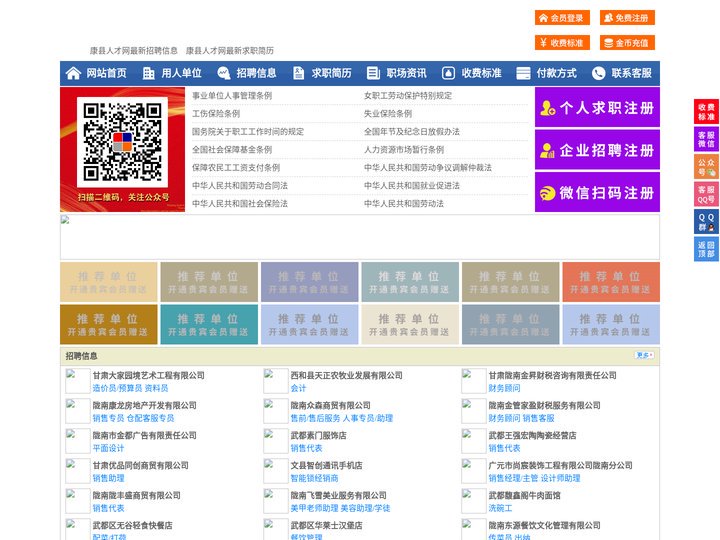The width and height of the screenshot is (720, 540).
Task: Click the 客服微信 purple side widget
Action: (706, 139)
